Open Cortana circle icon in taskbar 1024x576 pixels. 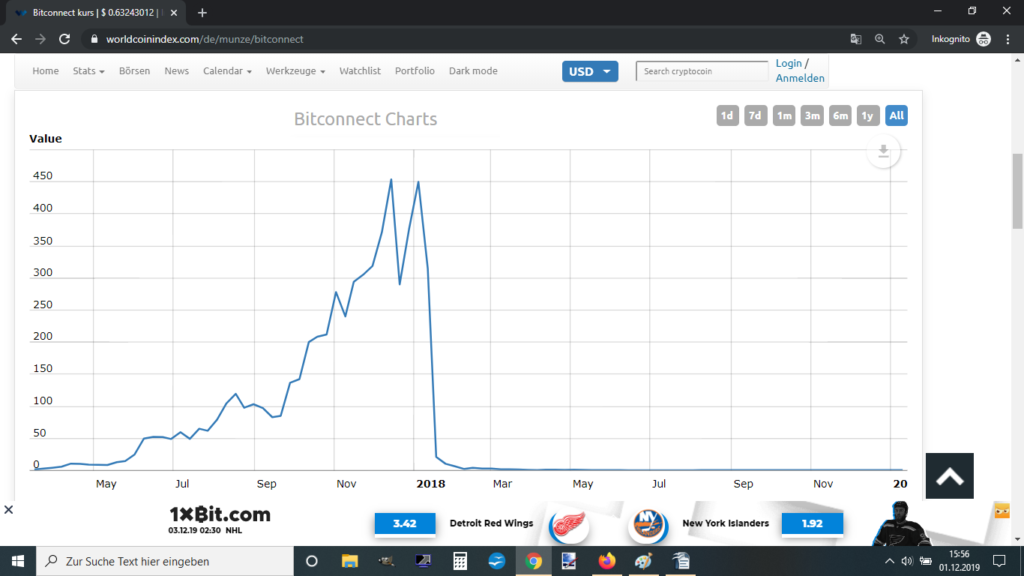312,561
